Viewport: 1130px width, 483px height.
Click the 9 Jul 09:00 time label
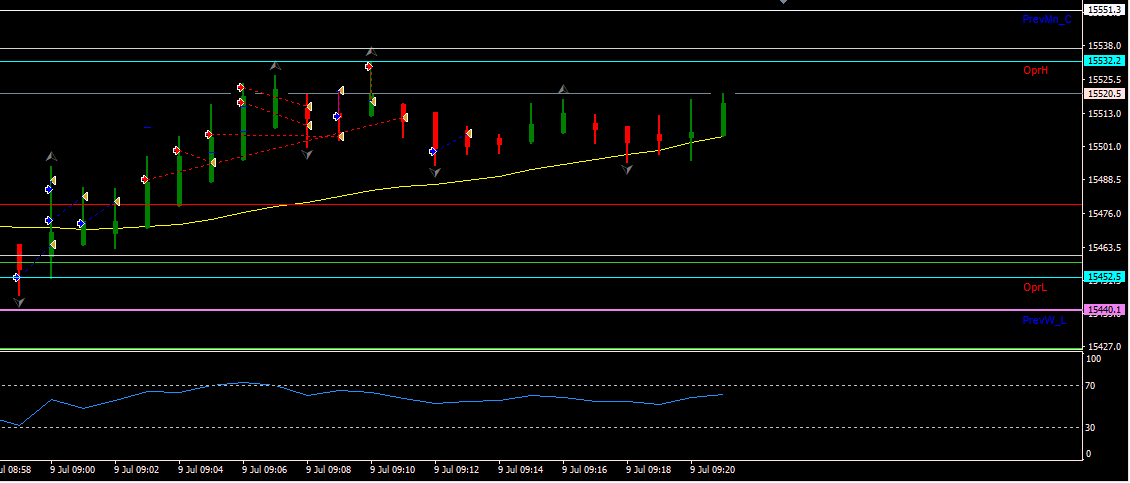coord(73,469)
